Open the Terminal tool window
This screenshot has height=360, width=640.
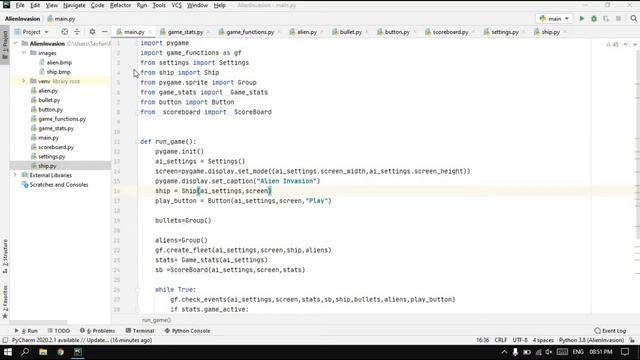coord(140,331)
